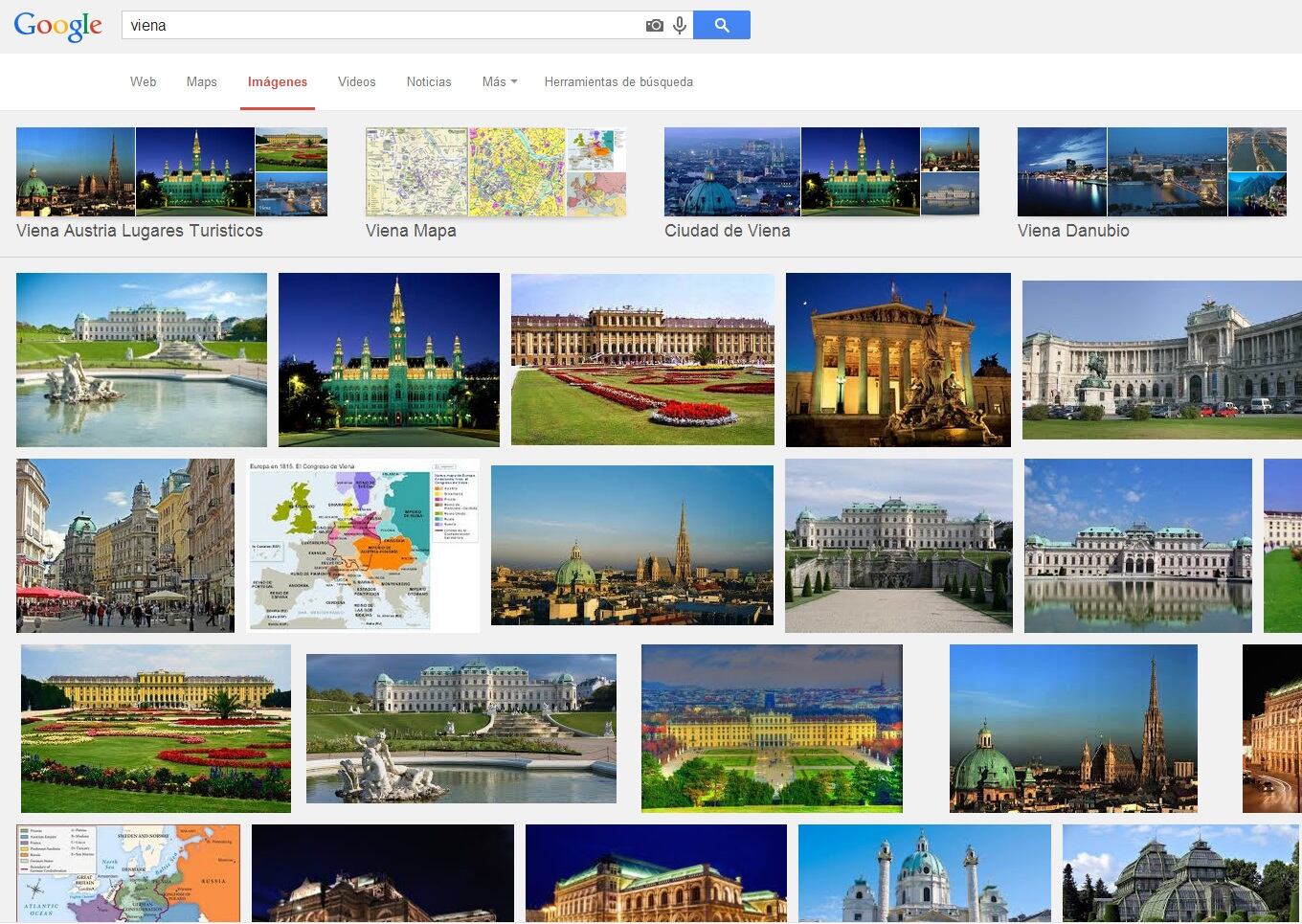1302x924 pixels.
Task: Open the street scene with red awnings photo
Action: (125, 546)
